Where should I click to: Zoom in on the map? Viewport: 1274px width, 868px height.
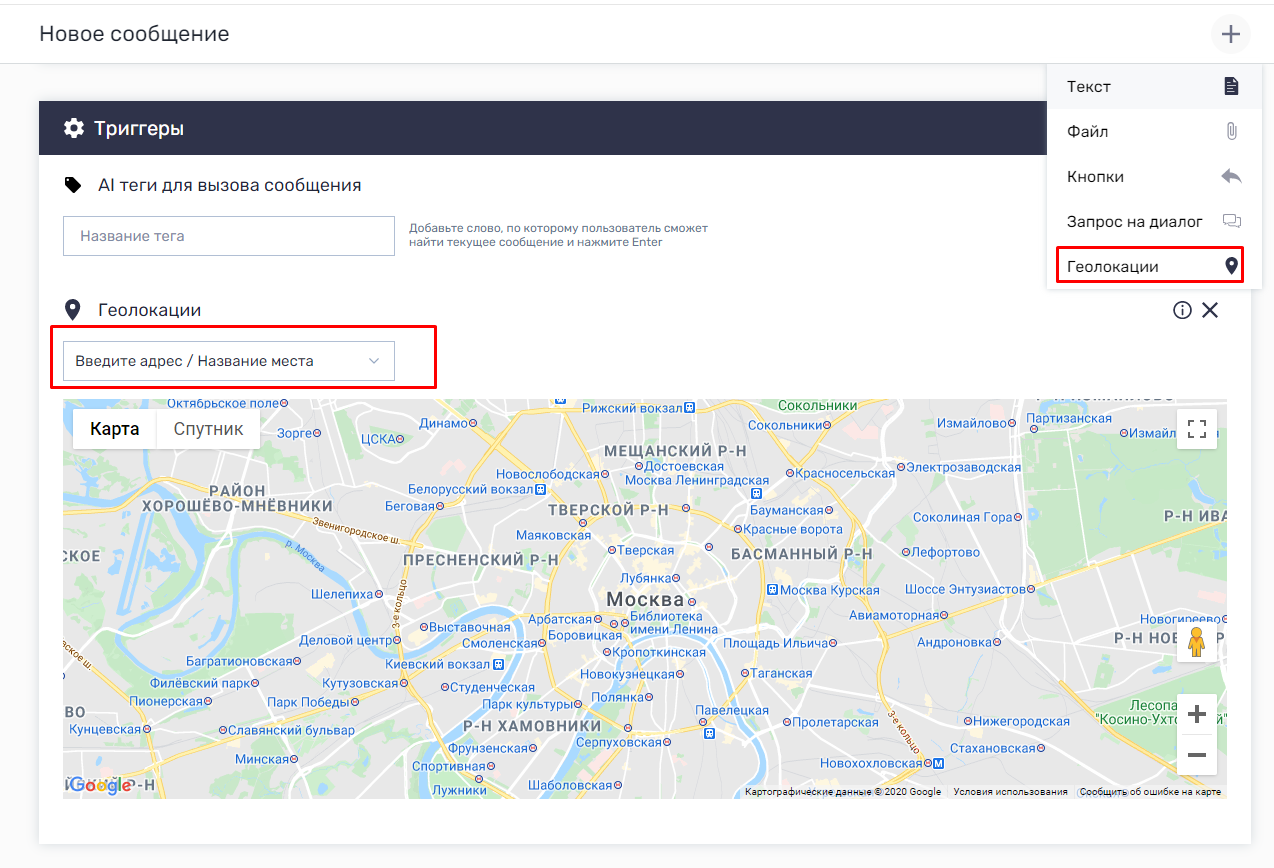tap(1197, 714)
